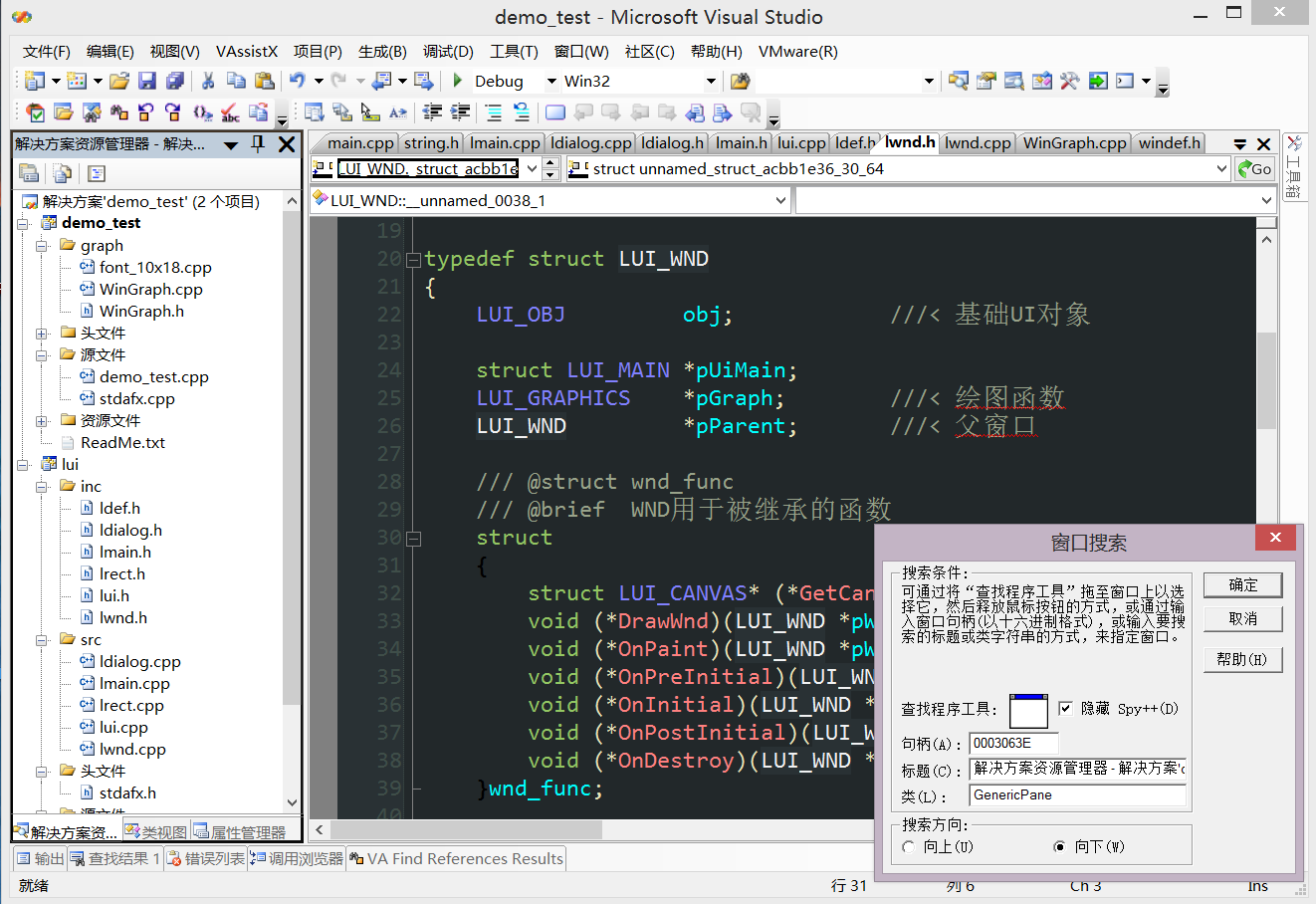Screen dimensions: 1316x904
Task: Click the Save floppy disk icon
Action: 147,81
